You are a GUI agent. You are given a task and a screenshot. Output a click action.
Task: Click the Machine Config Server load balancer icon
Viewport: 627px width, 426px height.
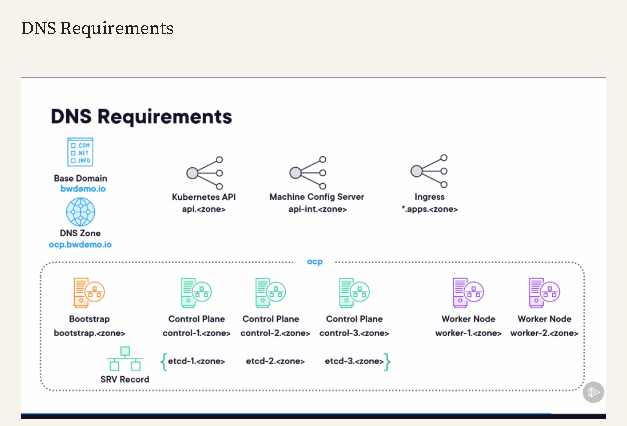[308, 173]
